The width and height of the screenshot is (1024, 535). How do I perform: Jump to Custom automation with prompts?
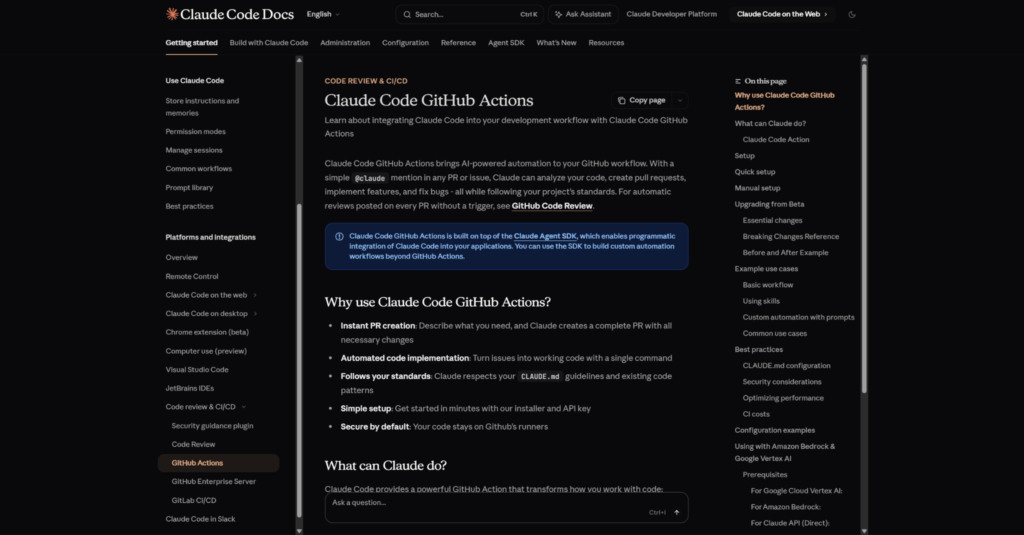[x=798, y=317]
